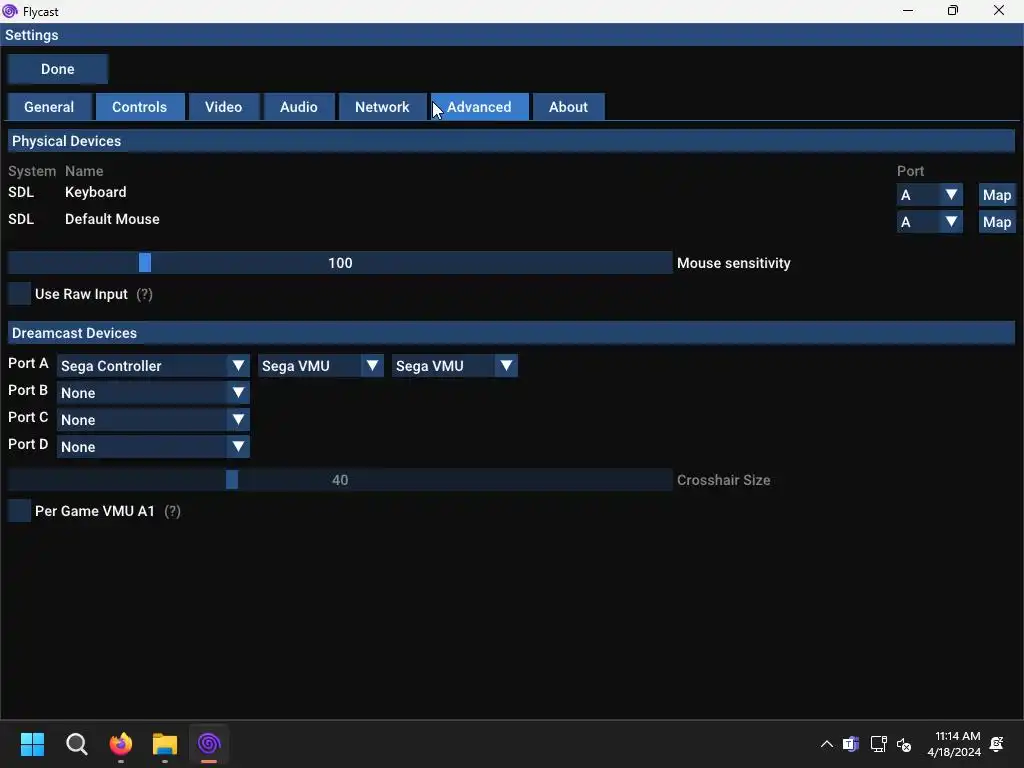Open the Windows Start menu

click(x=32, y=744)
